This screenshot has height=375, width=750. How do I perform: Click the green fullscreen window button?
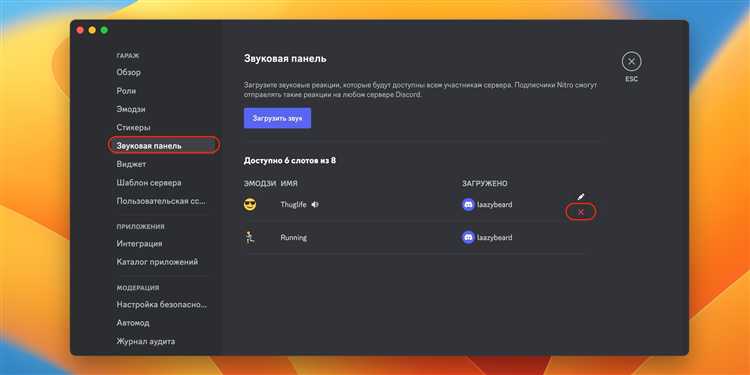[104, 30]
